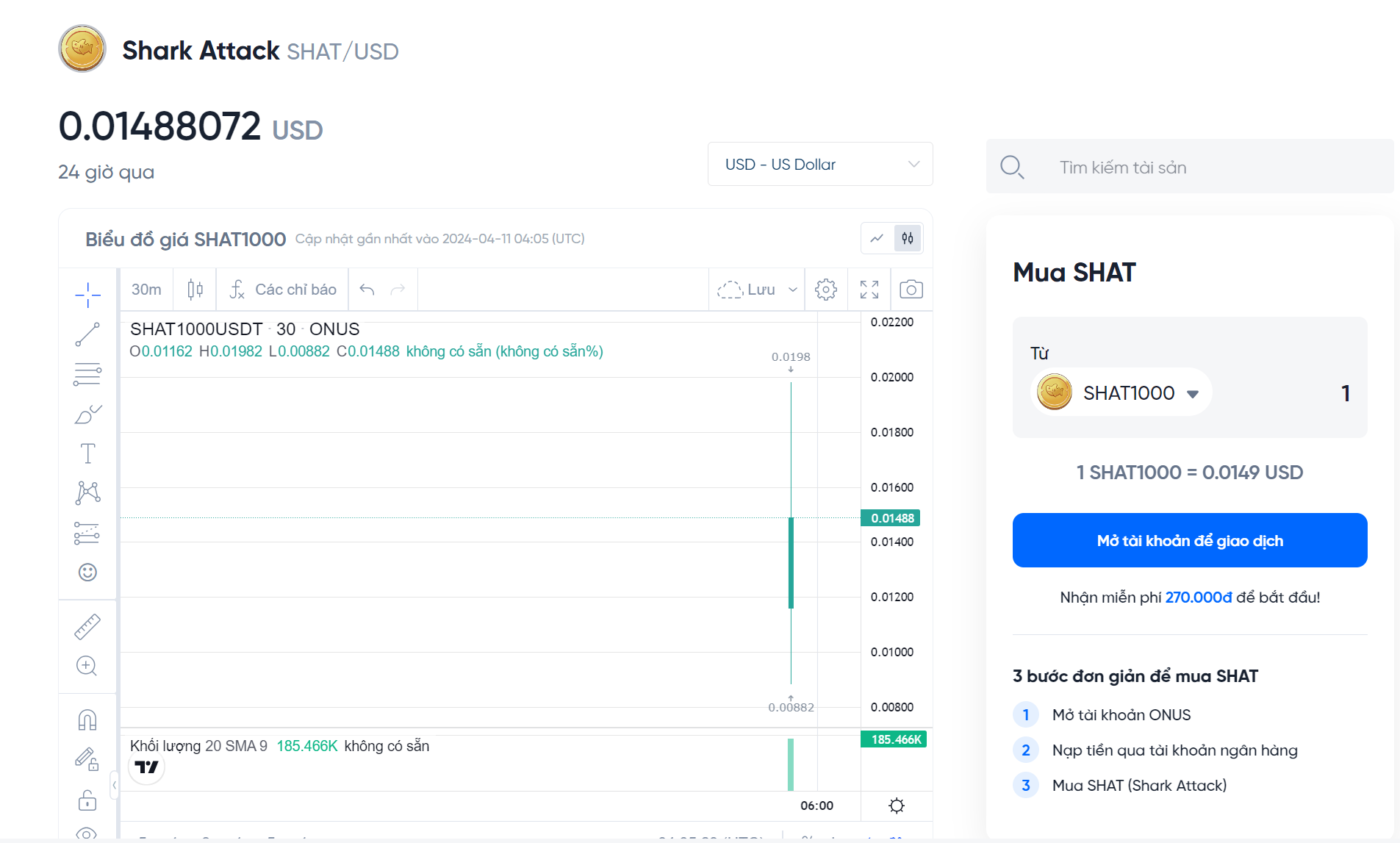Expand the Lưu save options arrow
1400x843 pixels.
click(793, 290)
